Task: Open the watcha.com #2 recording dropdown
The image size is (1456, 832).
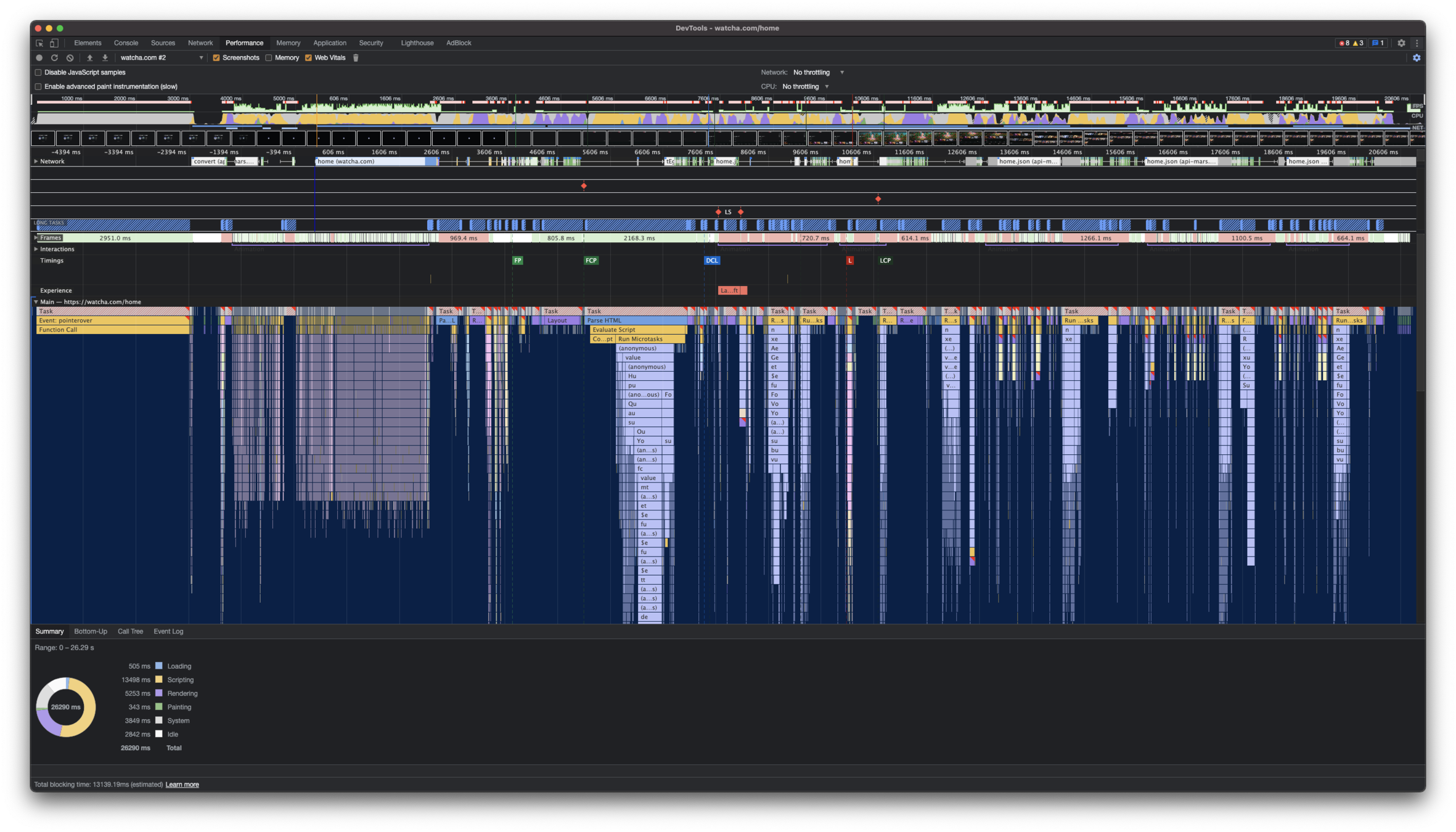Action: [x=162, y=58]
